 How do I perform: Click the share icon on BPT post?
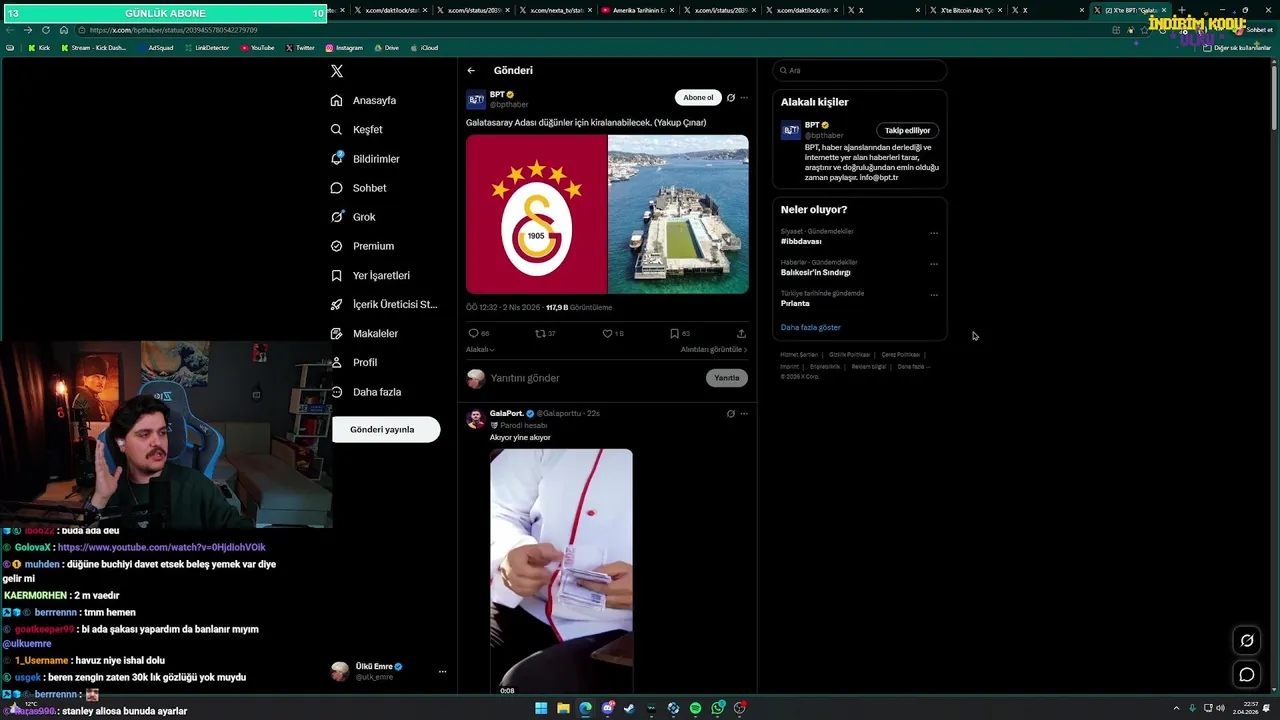coord(741,334)
